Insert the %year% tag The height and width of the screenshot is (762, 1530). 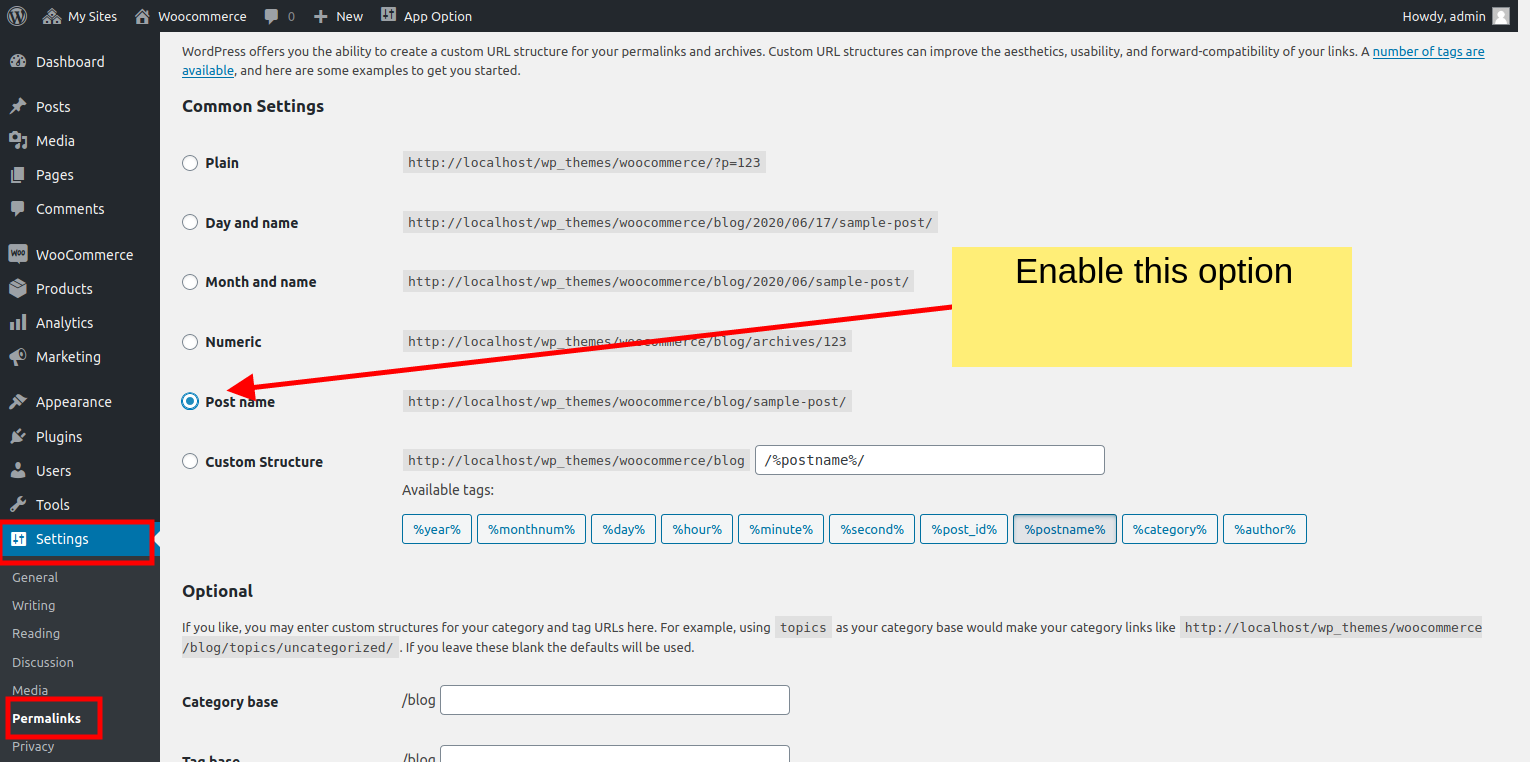(437, 529)
